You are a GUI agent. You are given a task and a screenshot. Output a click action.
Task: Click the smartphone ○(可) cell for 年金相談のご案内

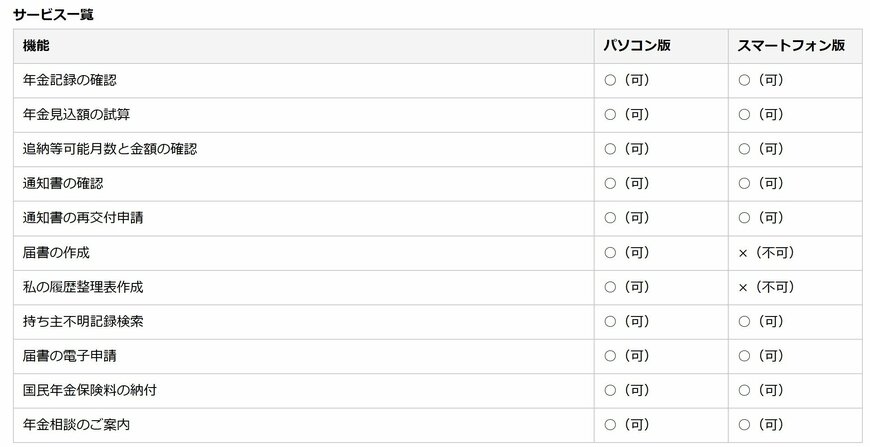point(760,425)
